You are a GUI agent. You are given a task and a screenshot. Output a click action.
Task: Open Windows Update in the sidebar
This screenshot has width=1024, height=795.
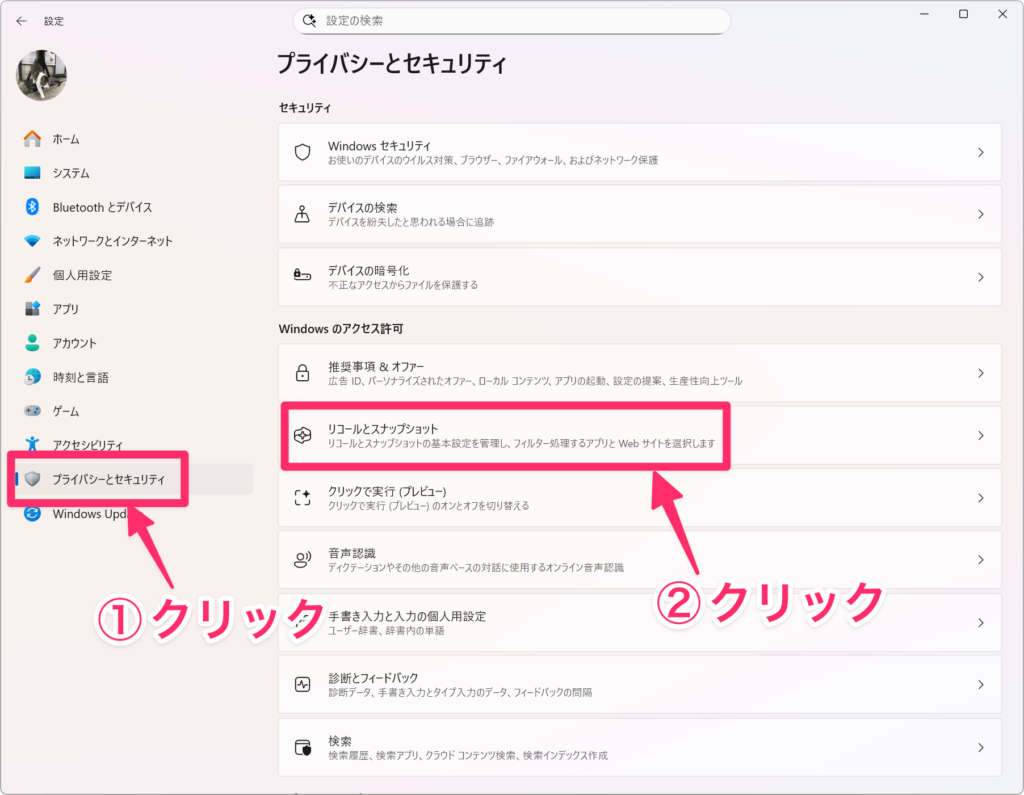(x=134, y=513)
